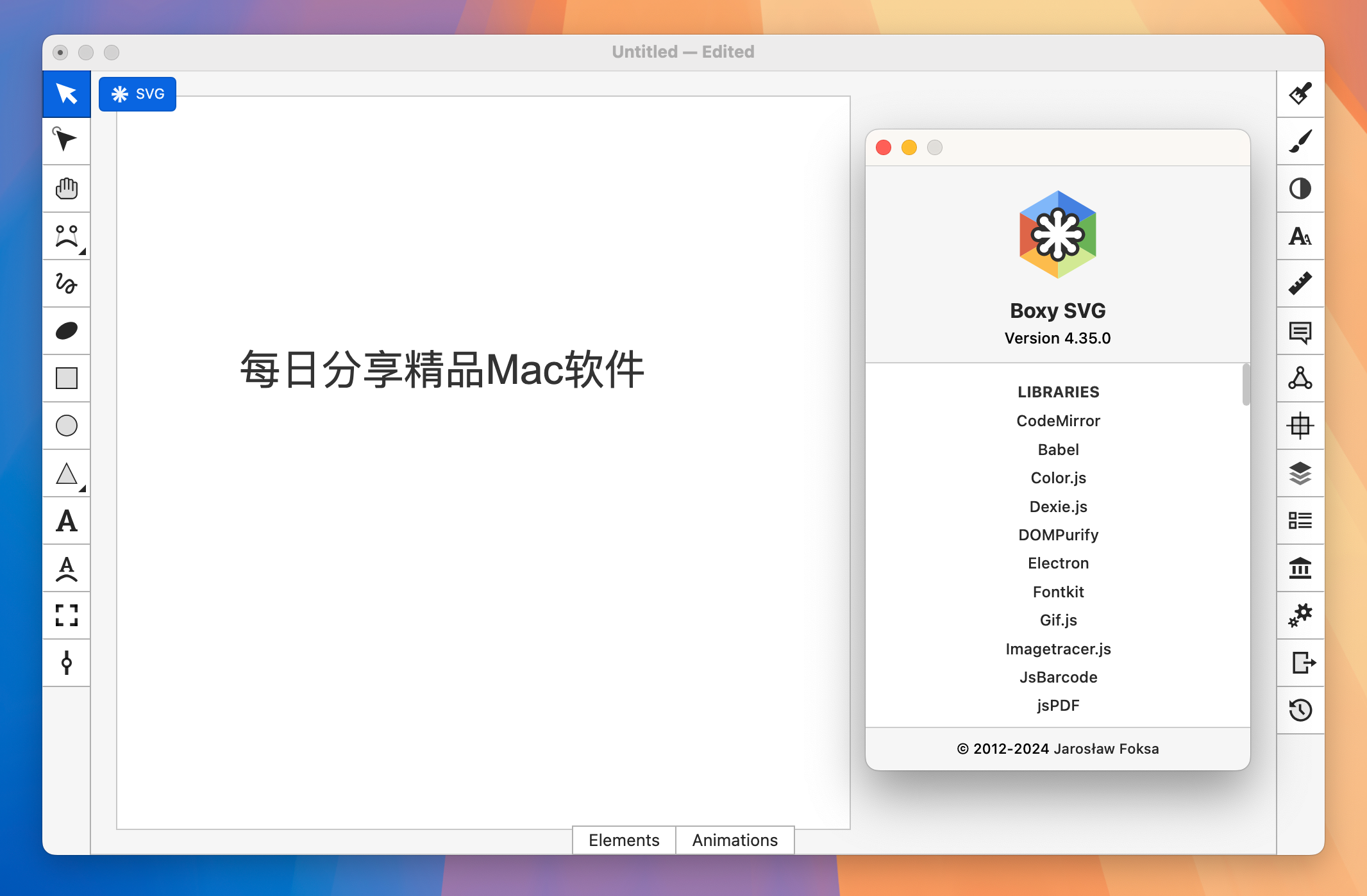Click the About dialog scrollbar thumb
This screenshot has height=896, width=1367.
point(1246,385)
